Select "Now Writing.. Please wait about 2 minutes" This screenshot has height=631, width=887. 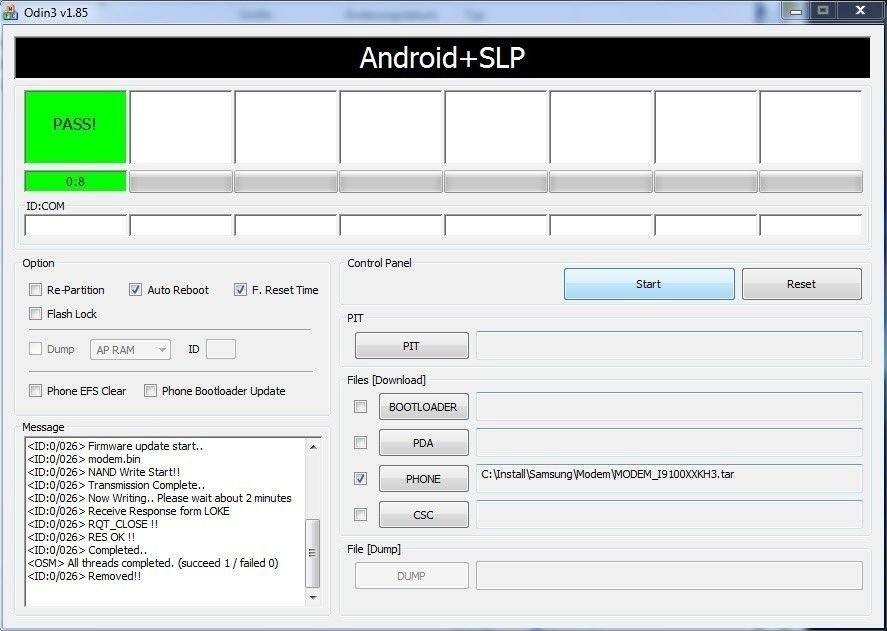[x=160, y=498]
